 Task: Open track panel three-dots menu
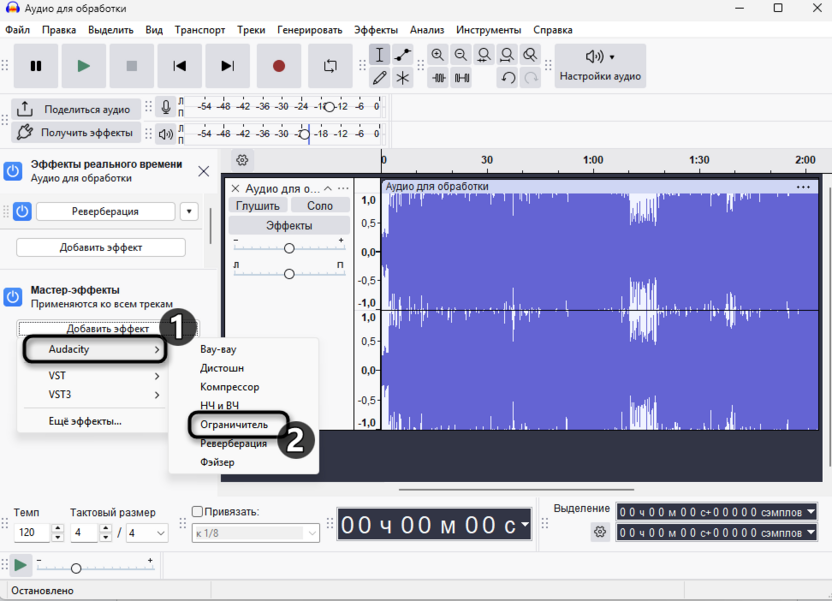[x=343, y=188]
